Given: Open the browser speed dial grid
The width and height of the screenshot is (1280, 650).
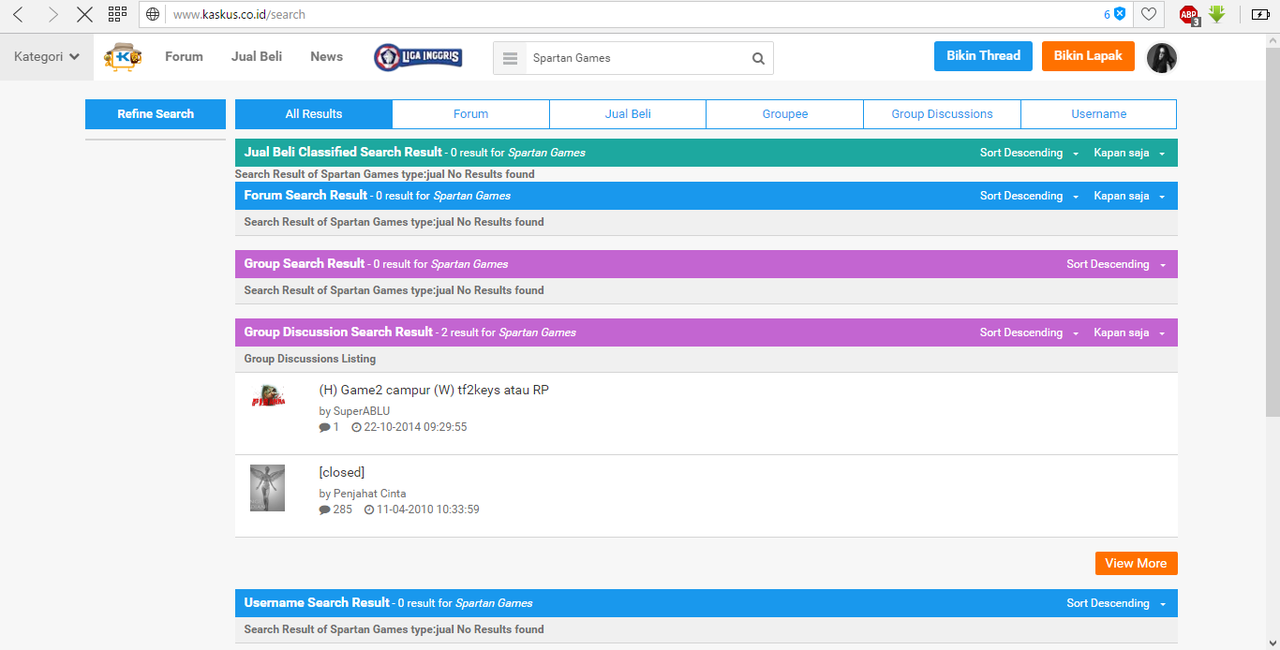Looking at the screenshot, I should (117, 14).
